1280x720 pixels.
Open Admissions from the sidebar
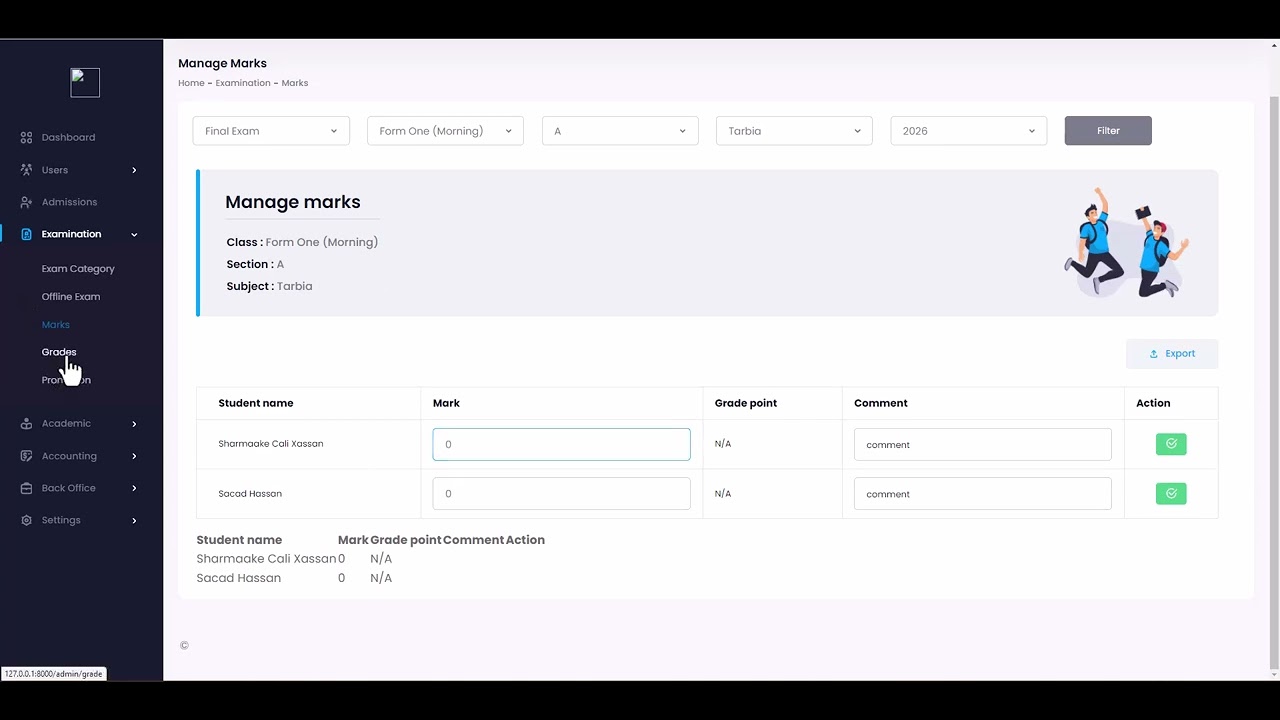[69, 202]
